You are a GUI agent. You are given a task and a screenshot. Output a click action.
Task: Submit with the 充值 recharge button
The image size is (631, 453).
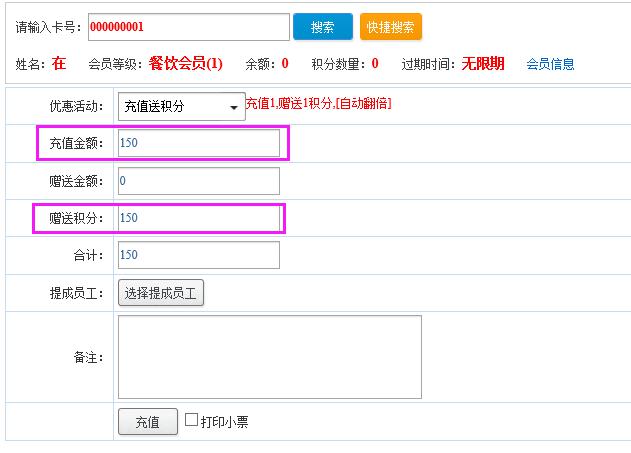pos(147,422)
